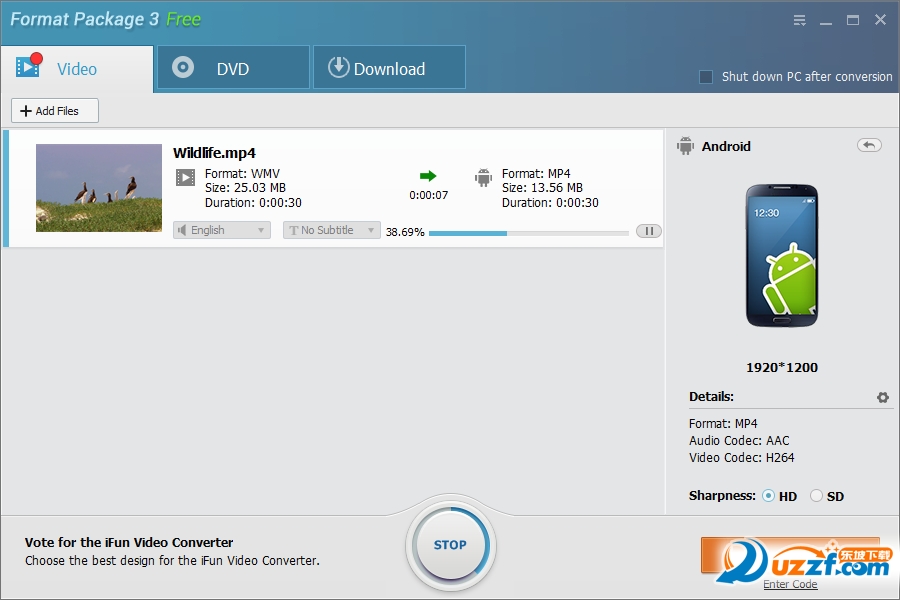
Task: Expand the No Subtitle dropdown
Action: [x=331, y=230]
